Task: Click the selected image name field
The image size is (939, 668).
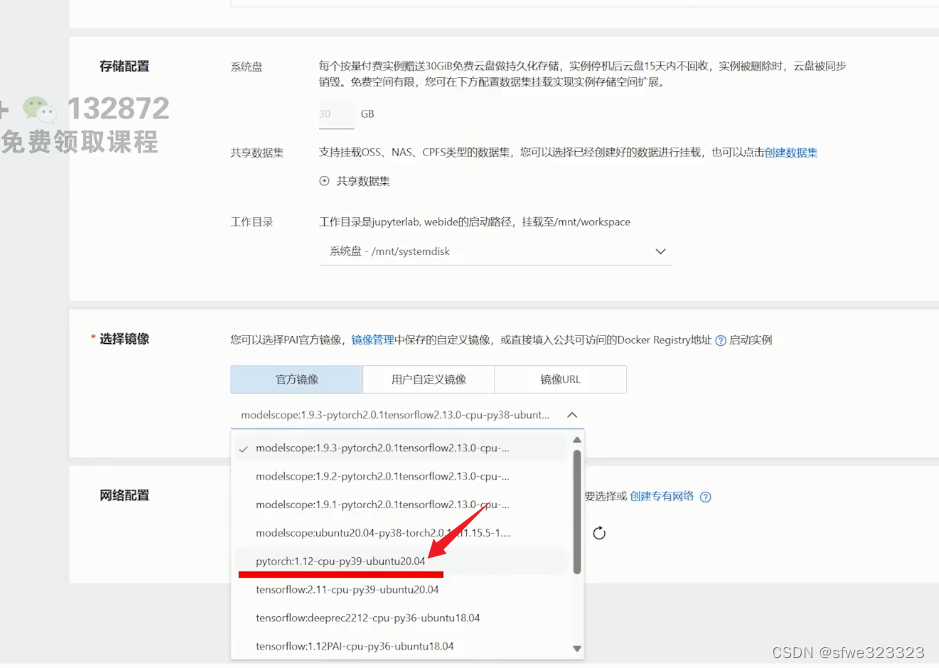Action: pos(407,415)
